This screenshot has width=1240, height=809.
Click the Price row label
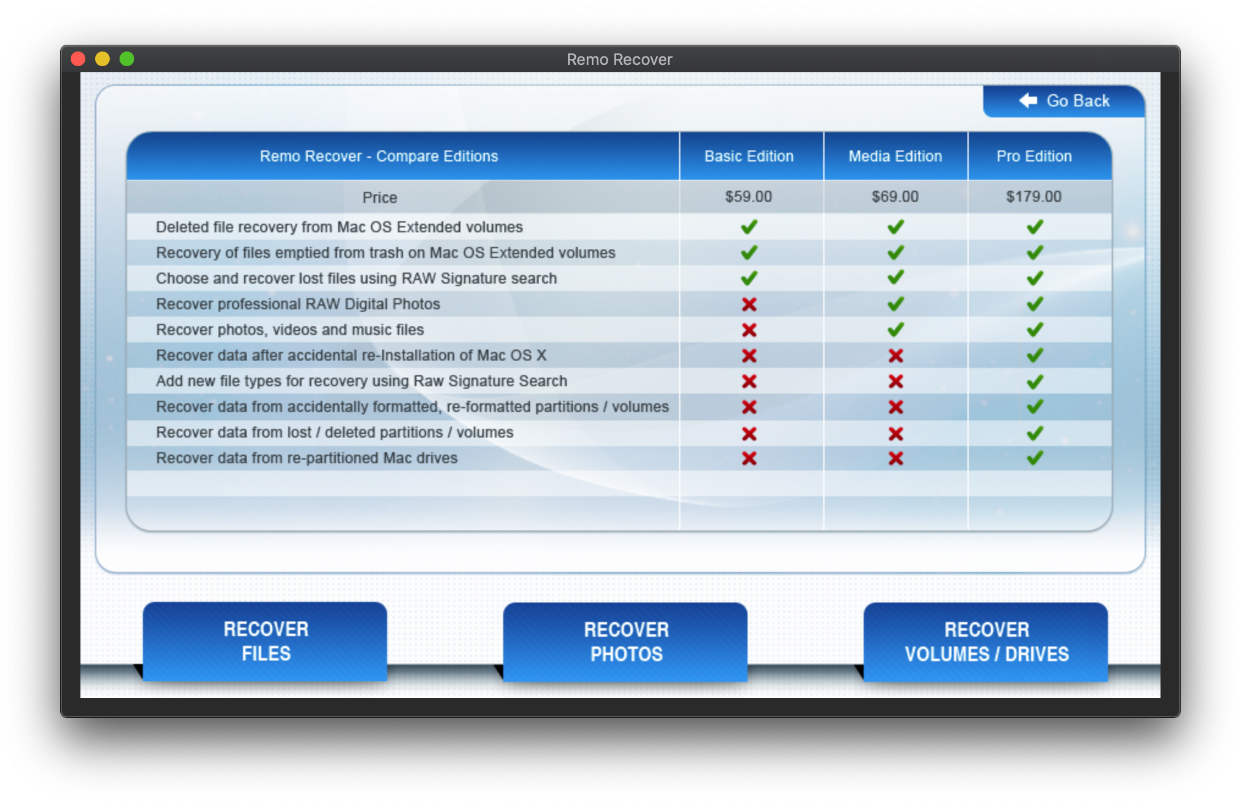click(x=380, y=197)
